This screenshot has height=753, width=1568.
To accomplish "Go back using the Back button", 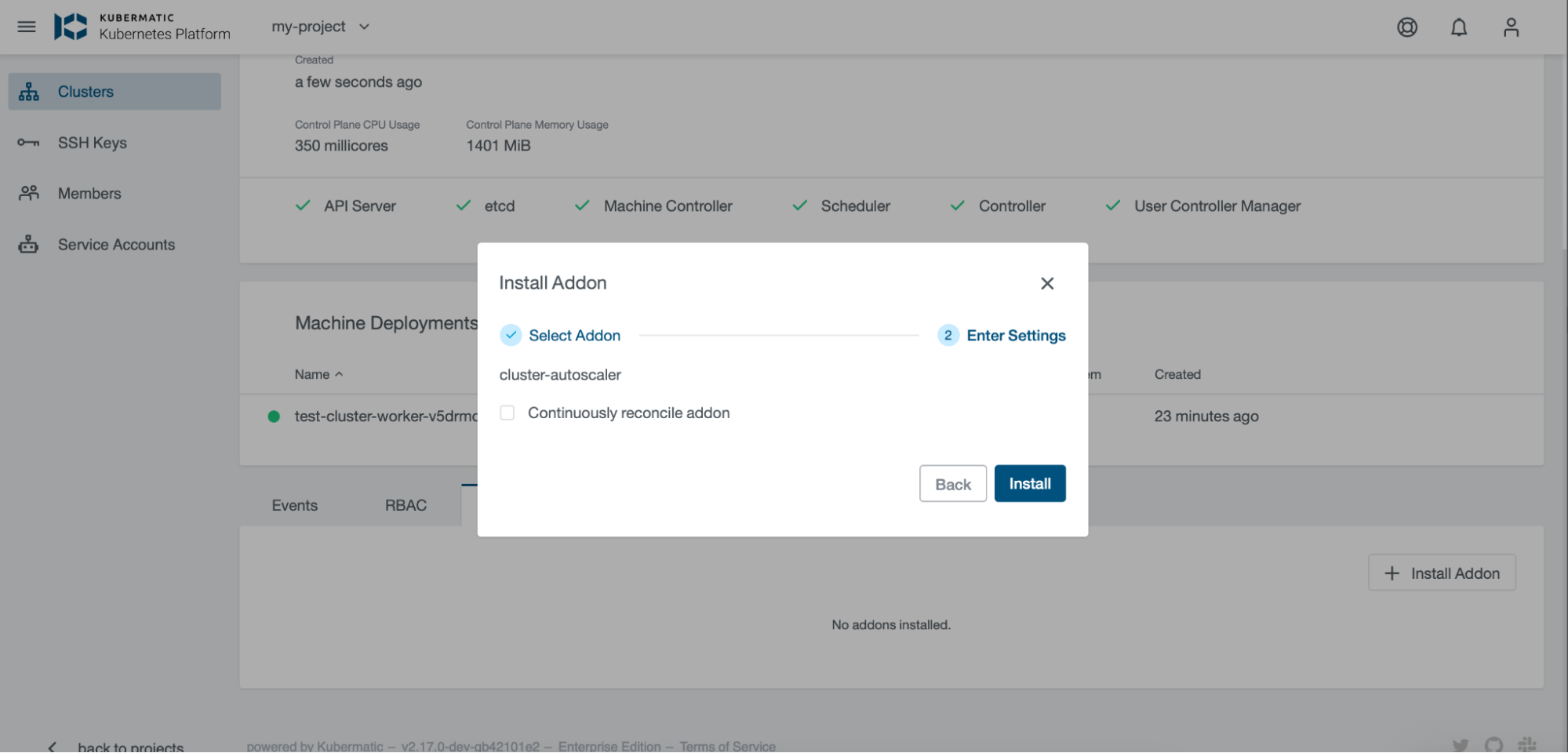I will pos(952,483).
